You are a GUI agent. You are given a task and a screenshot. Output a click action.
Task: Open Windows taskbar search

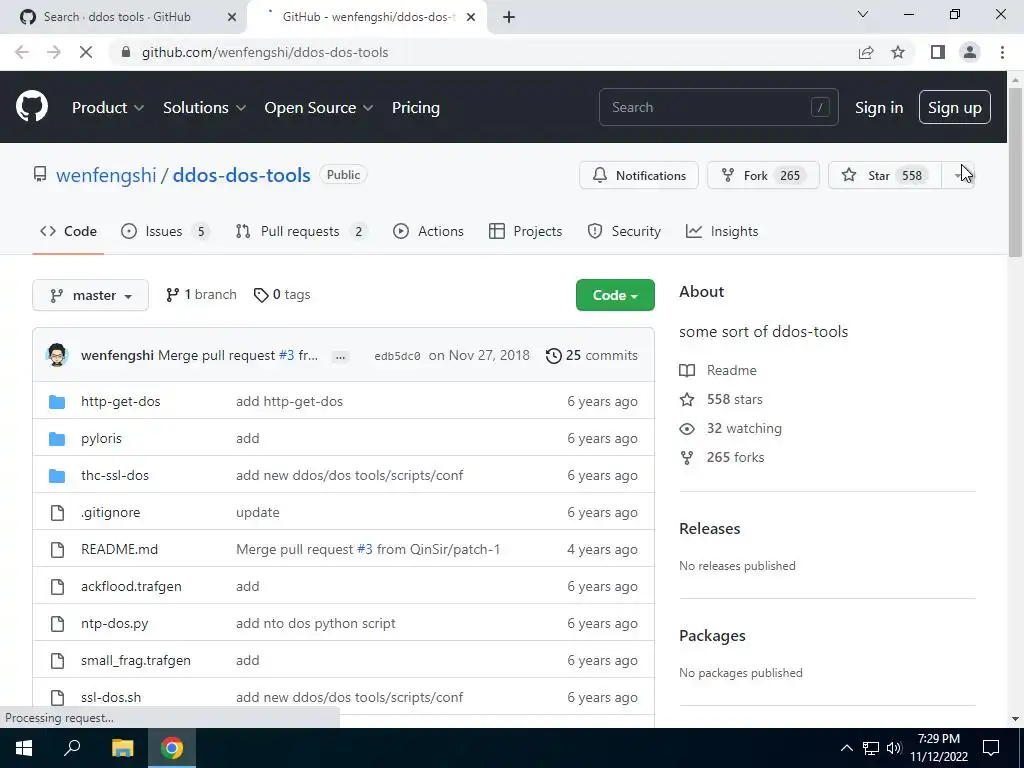tap(72, 748)
